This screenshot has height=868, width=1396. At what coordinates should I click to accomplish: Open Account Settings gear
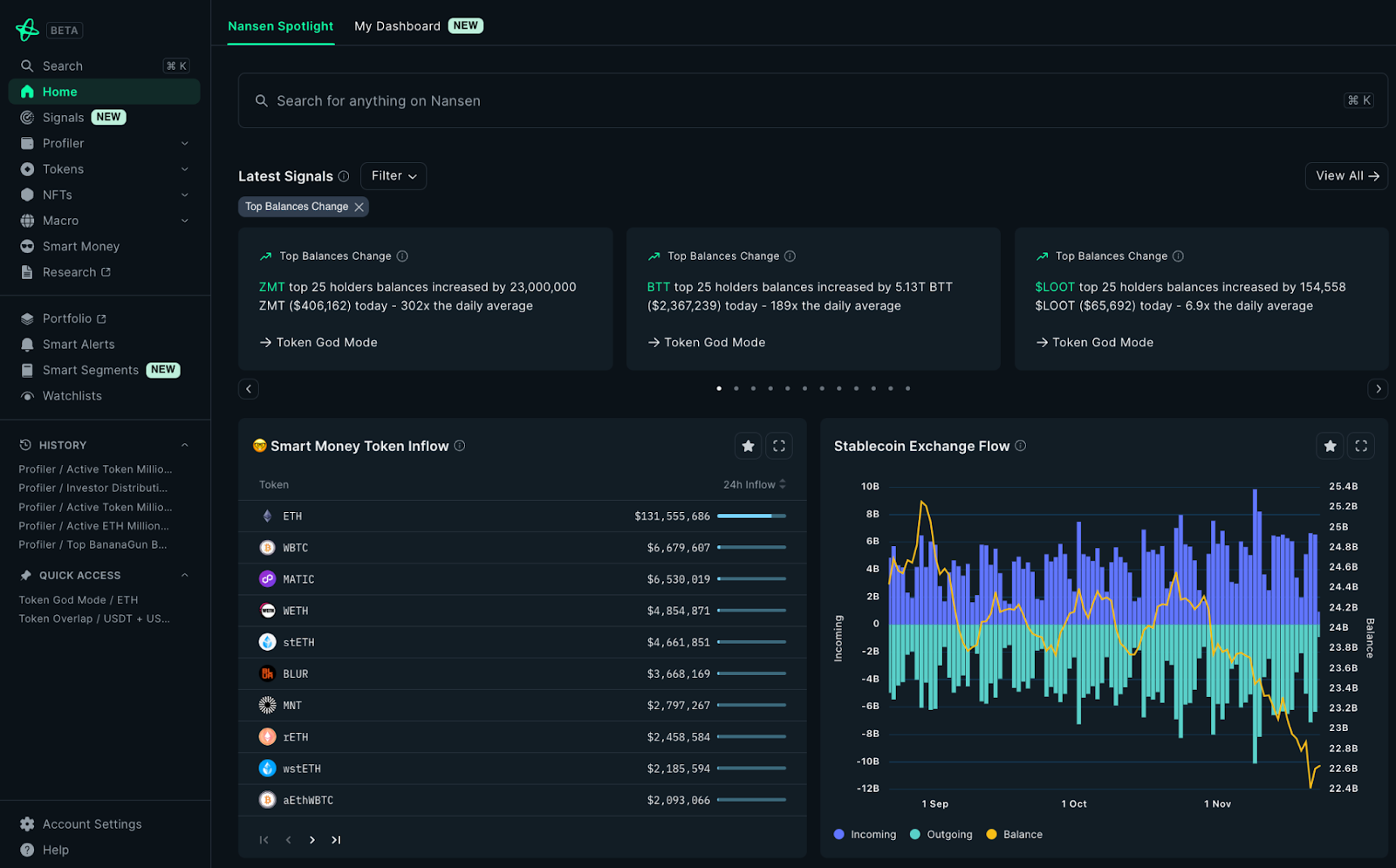click(27, 824)
